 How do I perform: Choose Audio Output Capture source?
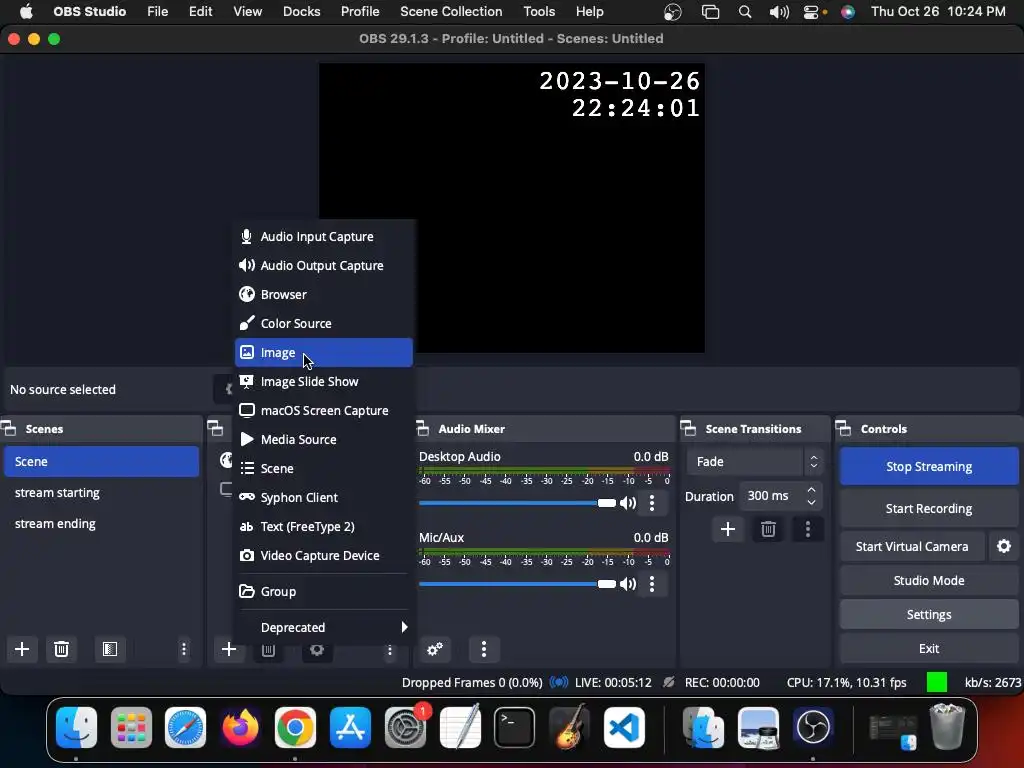click(x=323, y=266)
